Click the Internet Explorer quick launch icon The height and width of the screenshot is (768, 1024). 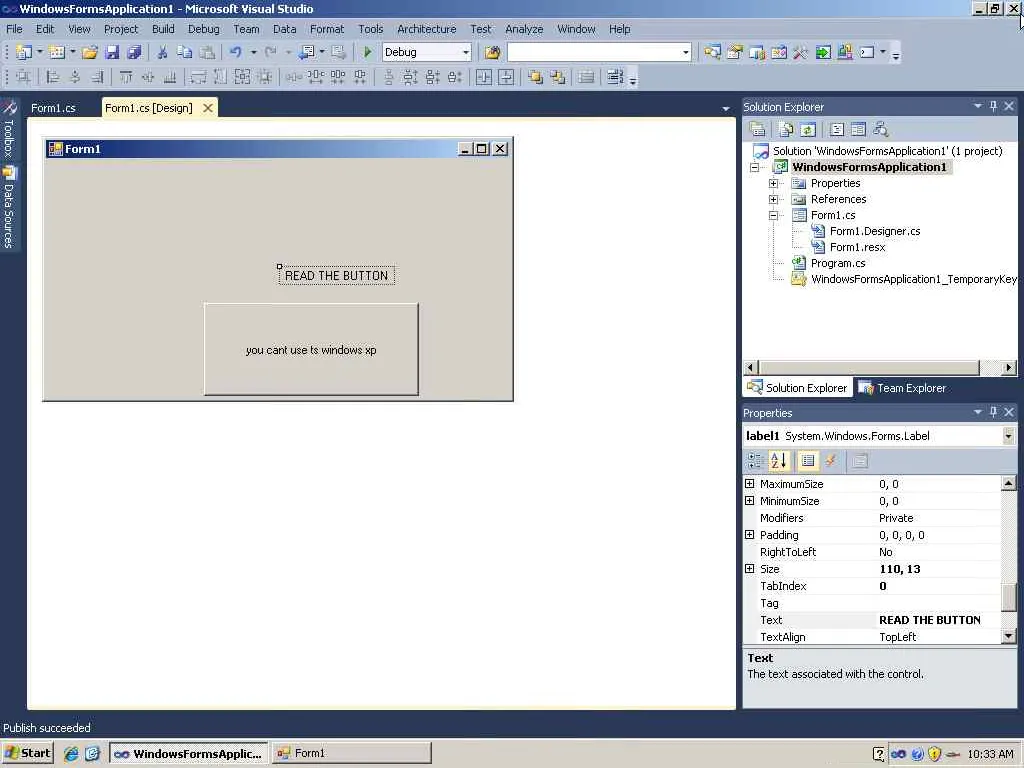71,753
